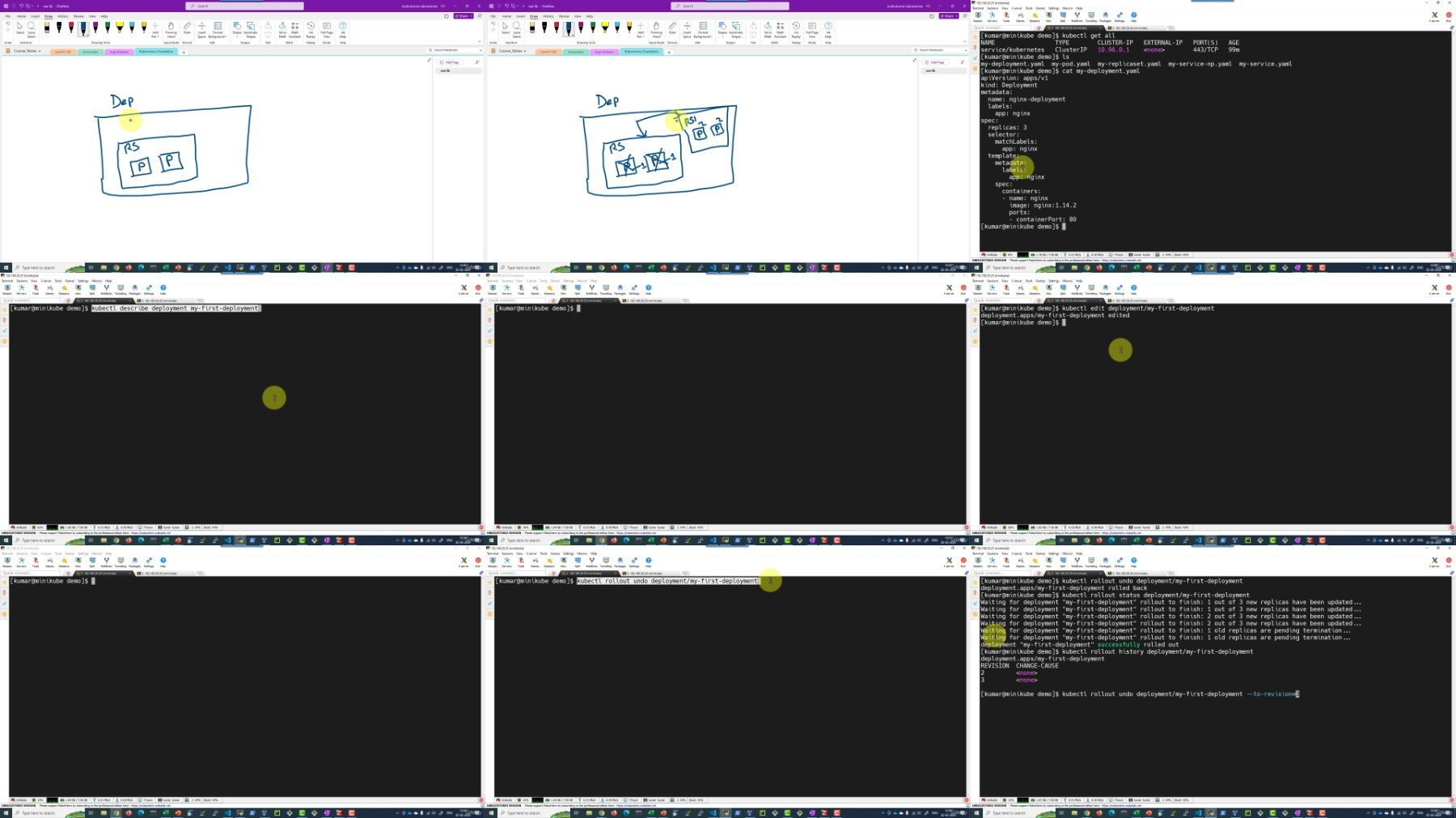The width and height of the screenshot is (1456, 818).
Task: Select the green pen in OneNote with single RS sketch
Action: click(108, 28)
